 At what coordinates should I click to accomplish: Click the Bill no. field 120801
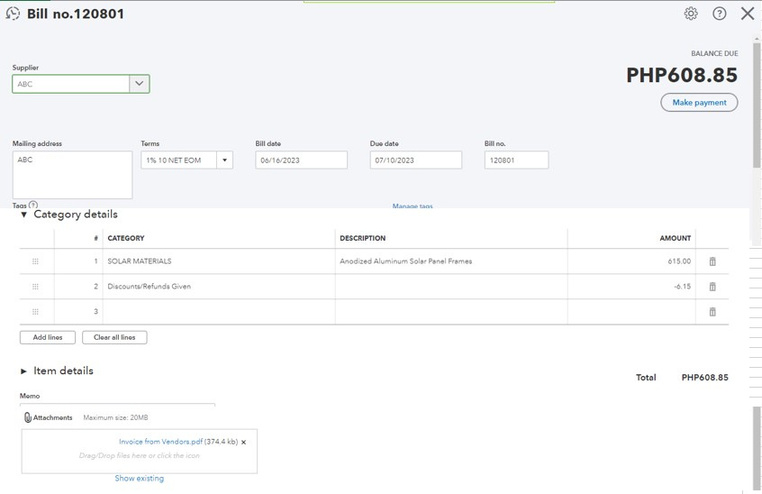[x=516, y=160]
